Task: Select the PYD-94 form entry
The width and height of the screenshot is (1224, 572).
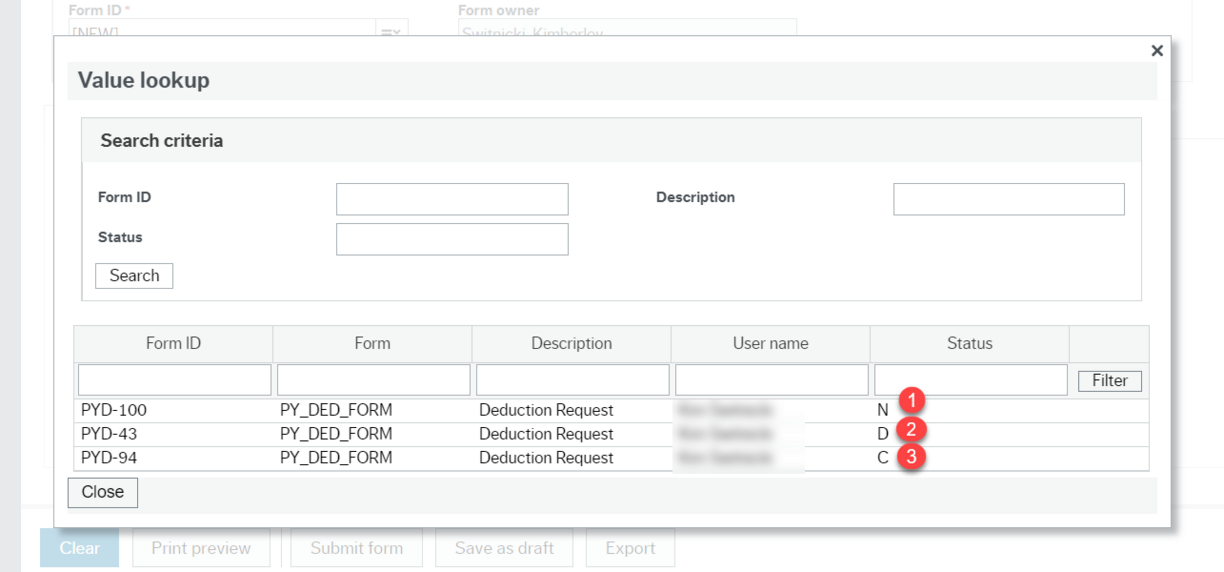Action: [109, 458]
